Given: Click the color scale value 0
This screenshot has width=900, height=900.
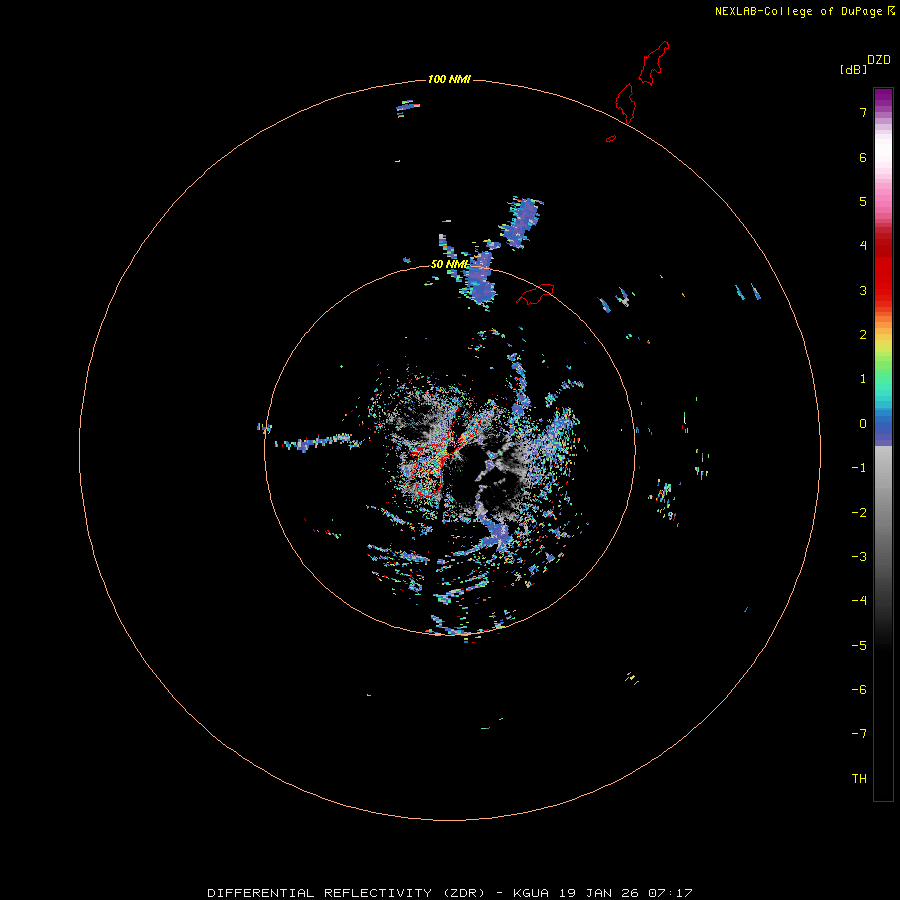Looking at the screenshot, I should pos(863,424).
